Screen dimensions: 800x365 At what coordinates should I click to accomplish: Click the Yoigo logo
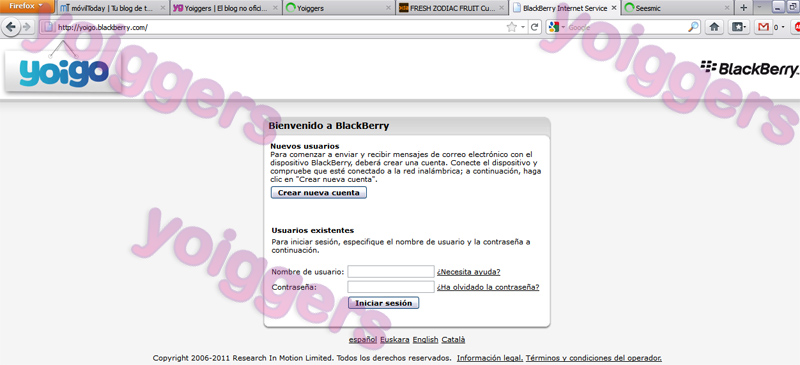coord(64,72)
